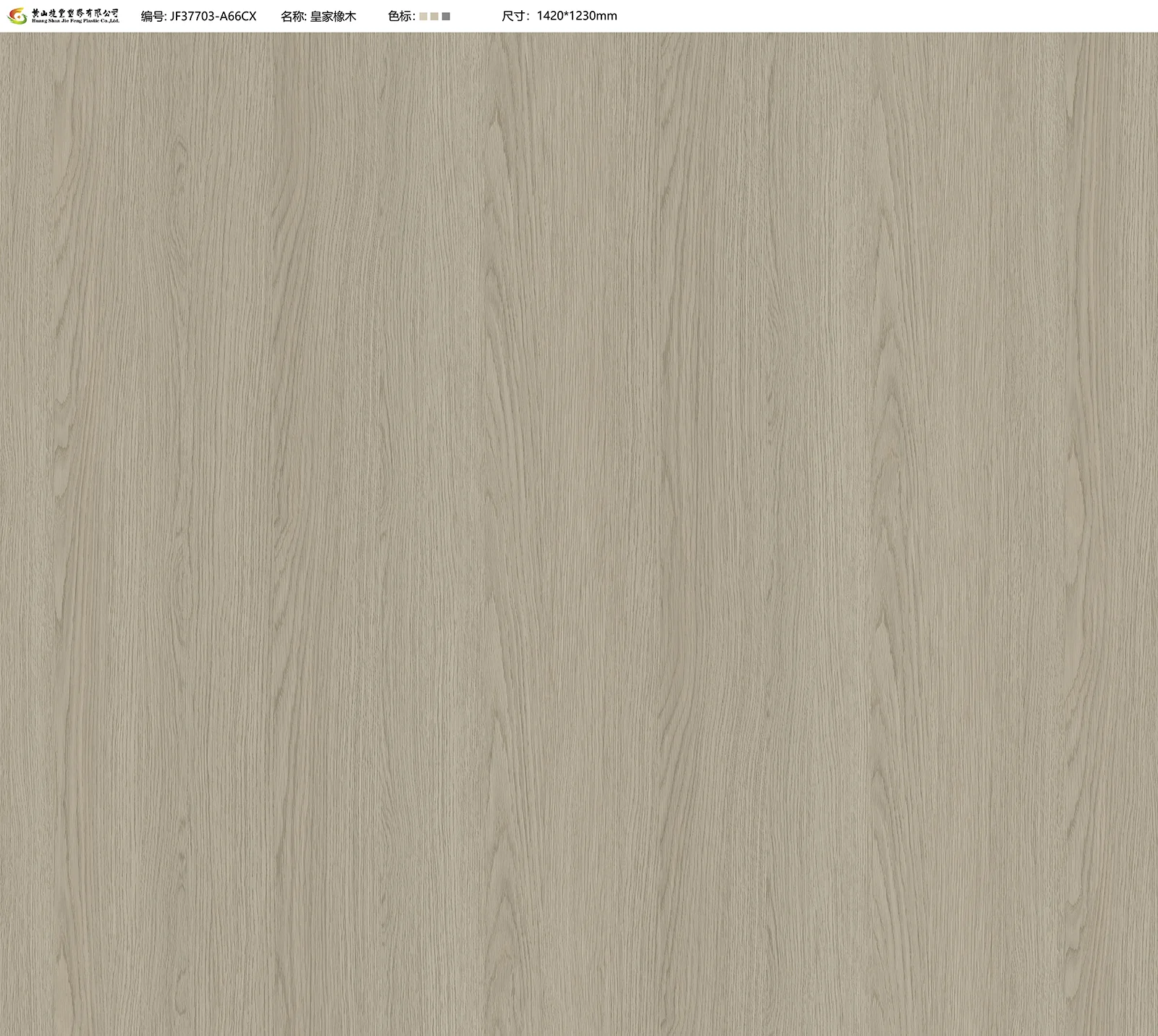Click the 'Huang Shan Jie Feng Plastic Co.,Ltd.' text
Viewport: 1158px width, 1036px height.
[75, 20]
